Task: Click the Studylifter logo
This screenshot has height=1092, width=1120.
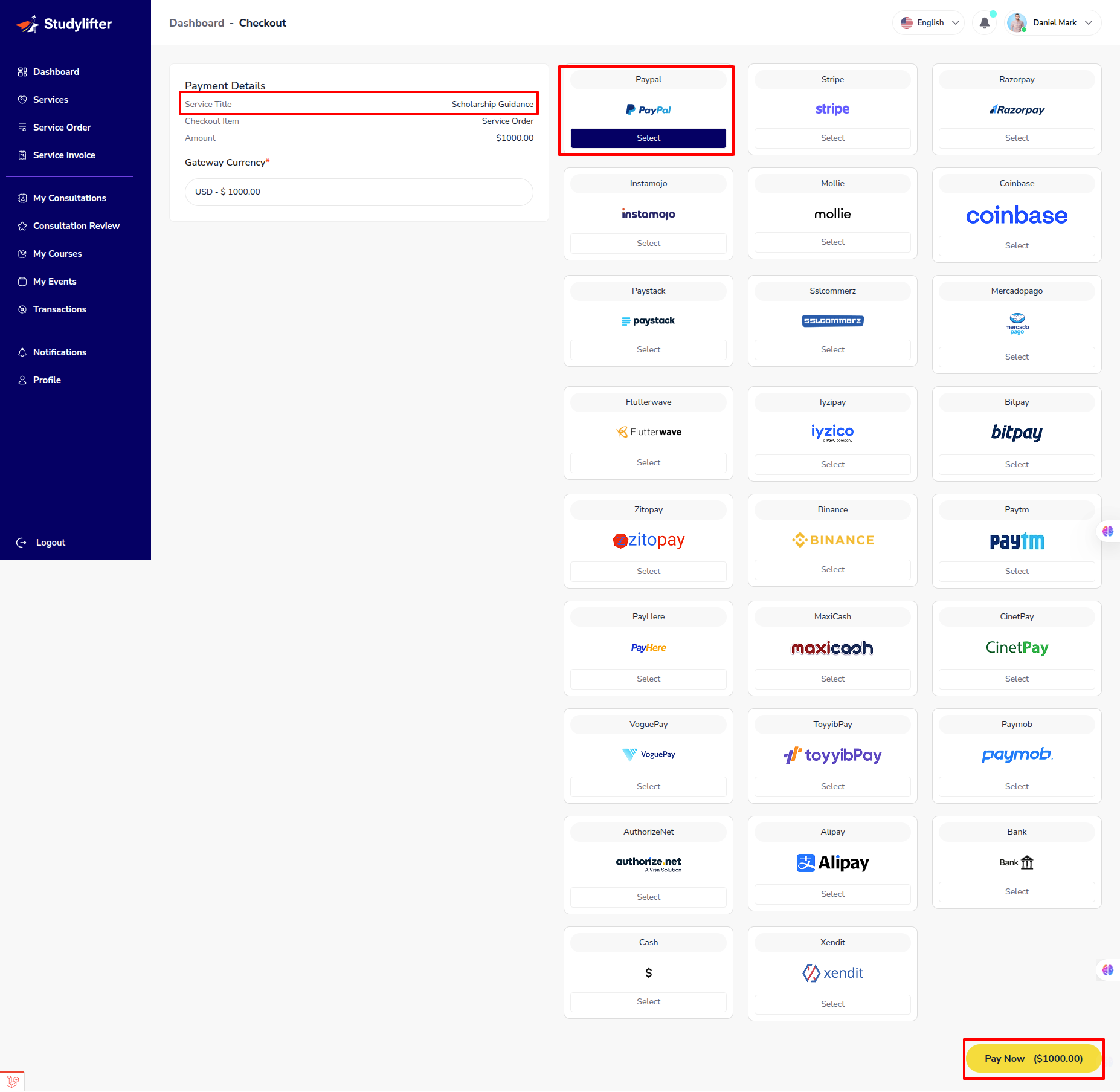Action: pos(63,24)
